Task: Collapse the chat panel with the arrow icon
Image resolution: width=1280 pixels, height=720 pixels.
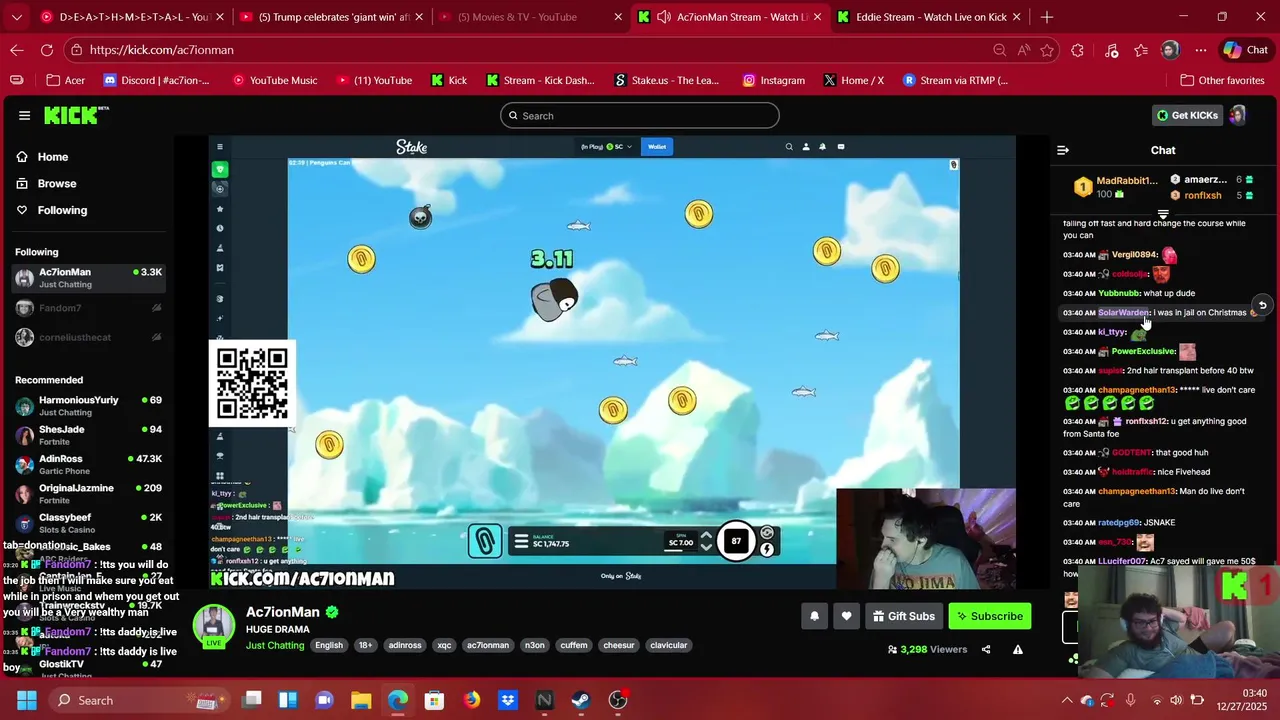Action: click(x=1063, y=150)
